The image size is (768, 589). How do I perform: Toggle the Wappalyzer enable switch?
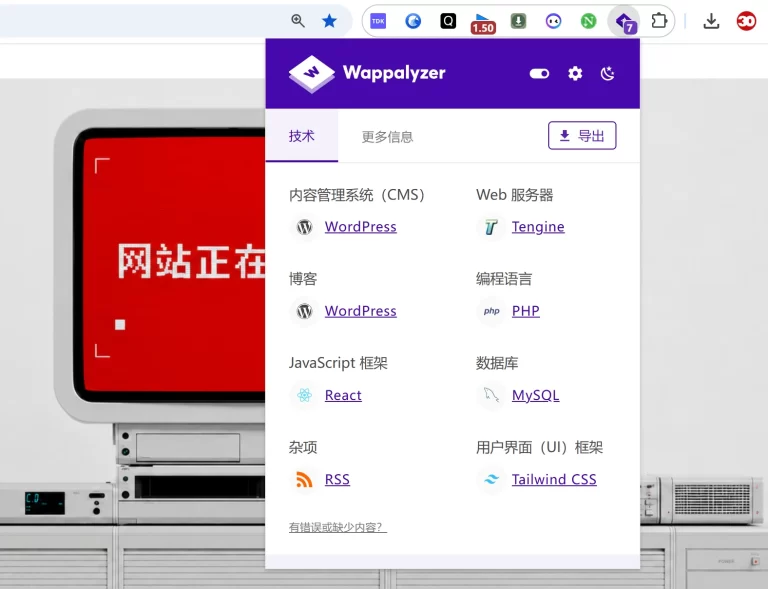coord(539,73)
